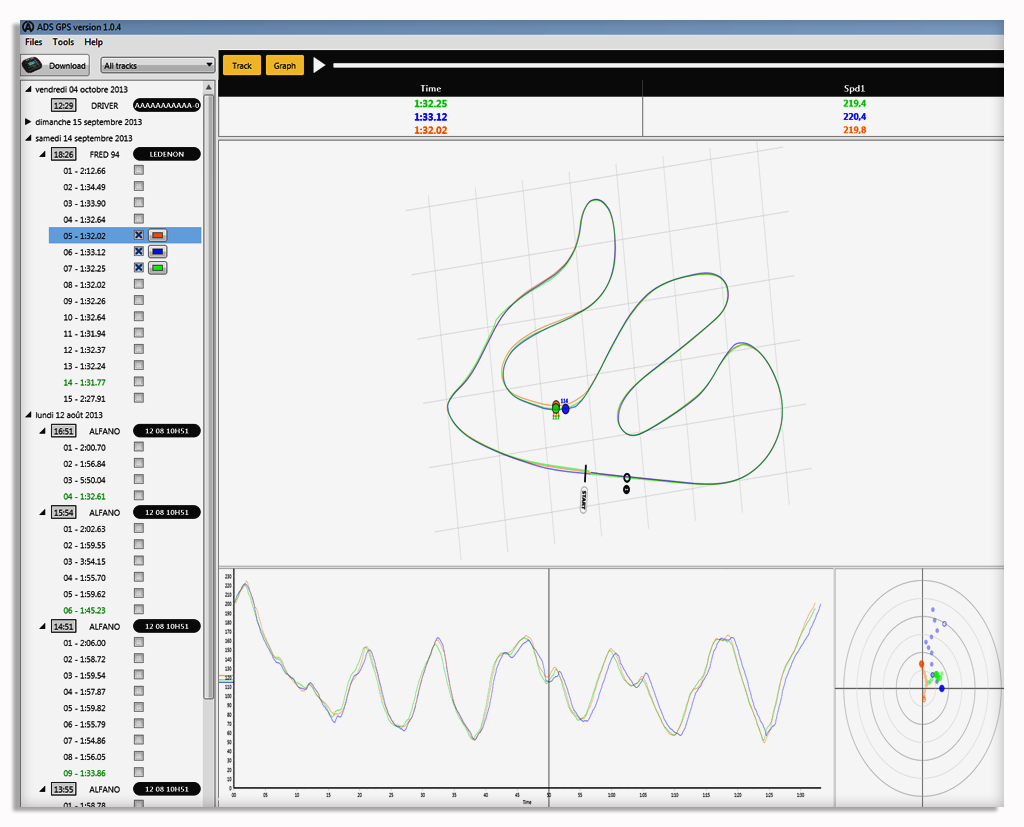Image resolution: width=1024 pixels, height=827 pixels.
Task: Click 12 08 10H51 label of 16:51 session
Action: (167, 431)
